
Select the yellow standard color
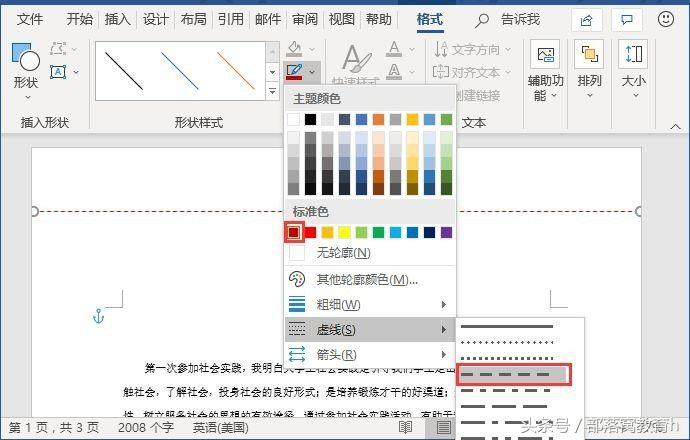coord(344,232)
